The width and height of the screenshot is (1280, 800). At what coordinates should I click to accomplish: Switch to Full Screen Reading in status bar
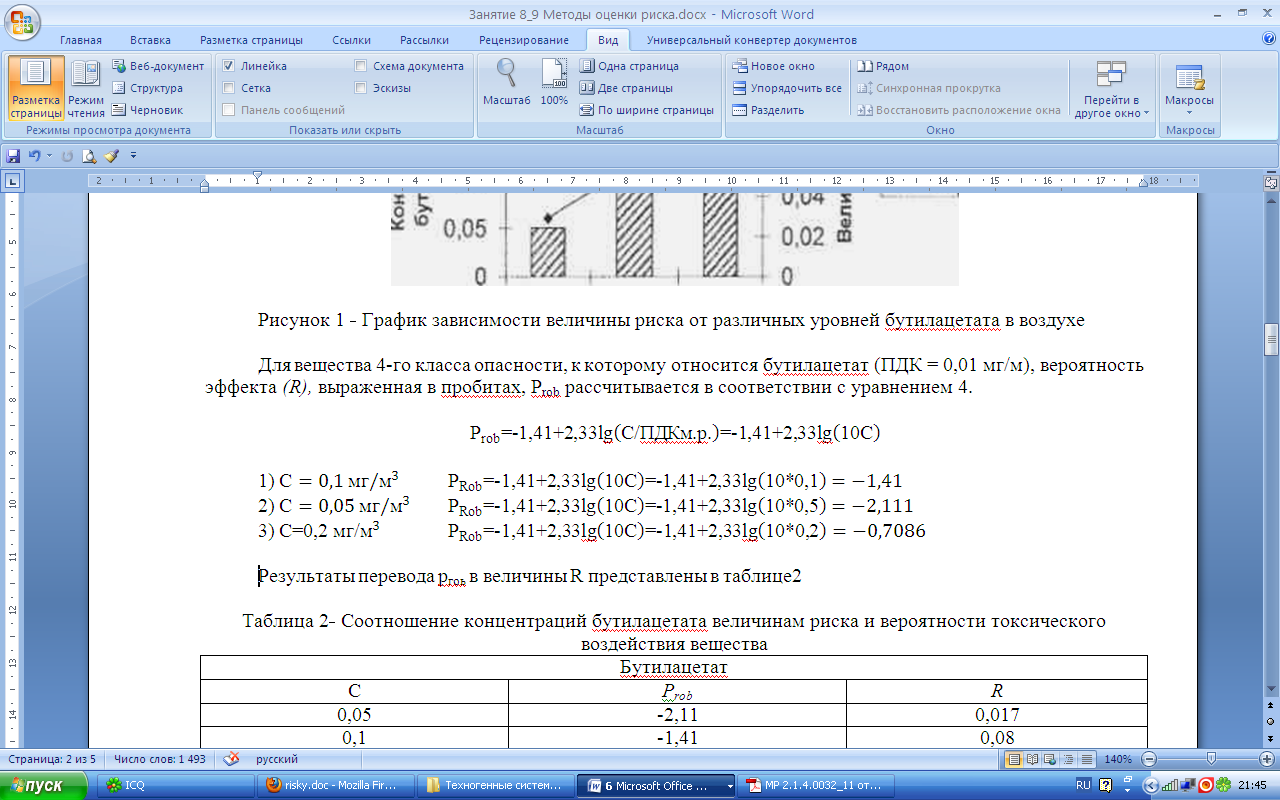tap(1034, 759)
